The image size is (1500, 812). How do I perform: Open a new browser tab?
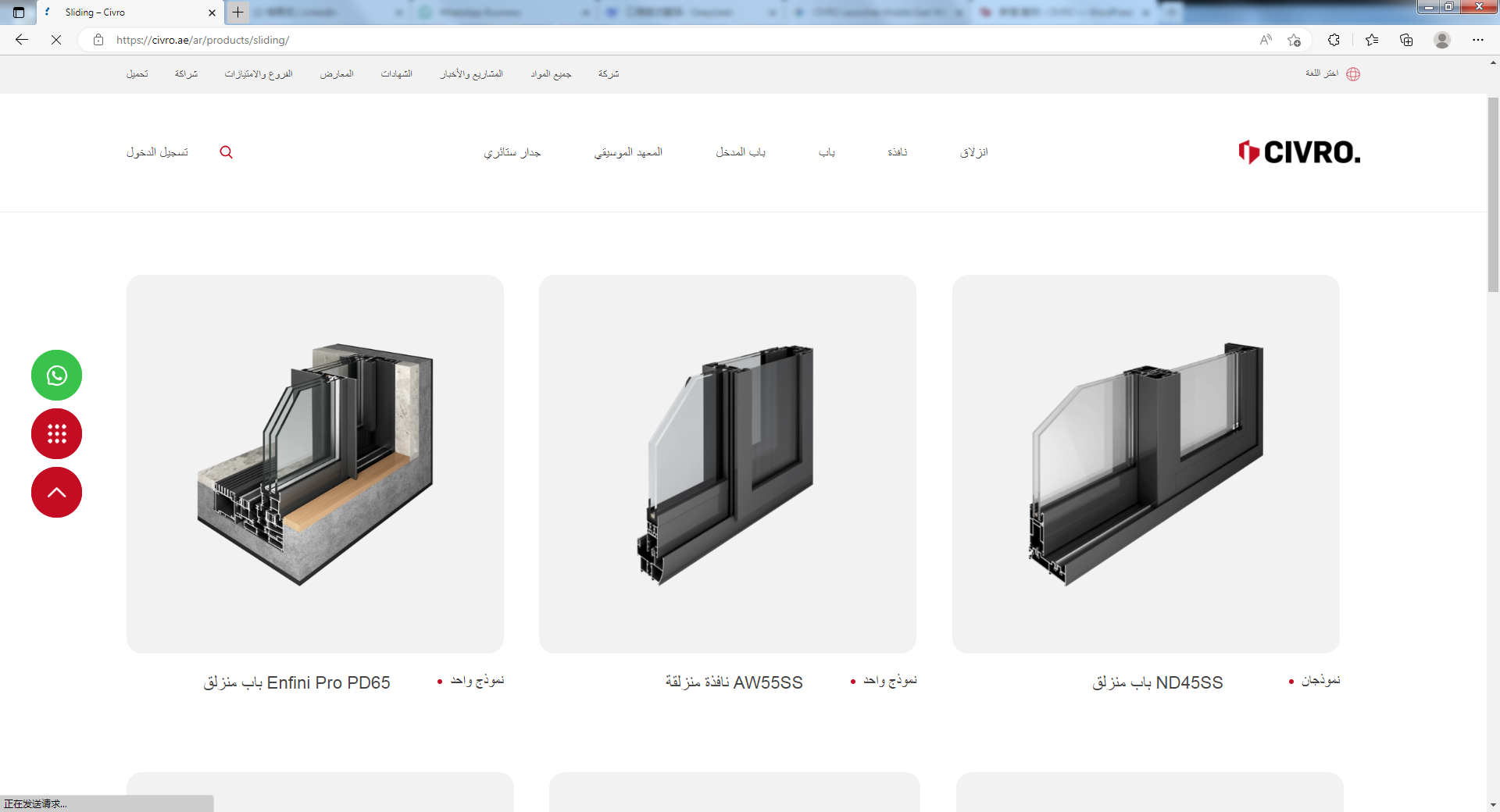point(238,12)
